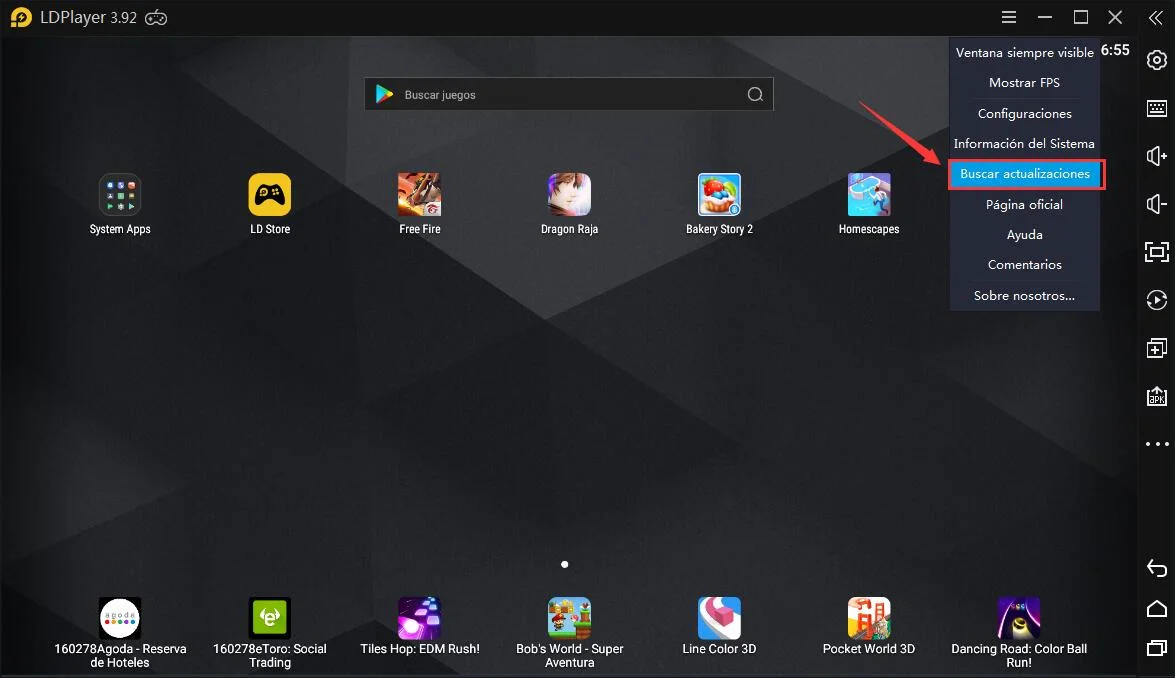The image size is (1175, 678).
Task: Show more tools via three-dots icon
Action: tap(1156, 444)
